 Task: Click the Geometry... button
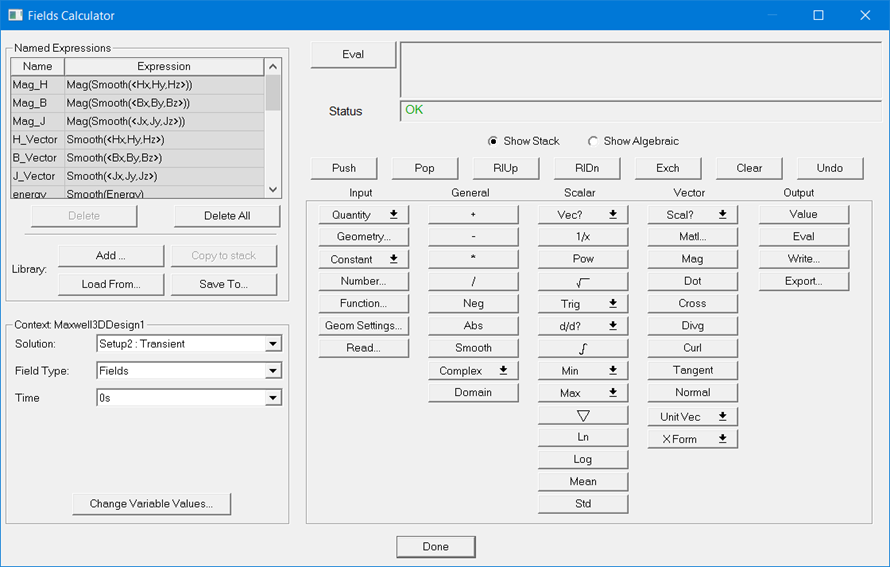click(x=363, y=237)
